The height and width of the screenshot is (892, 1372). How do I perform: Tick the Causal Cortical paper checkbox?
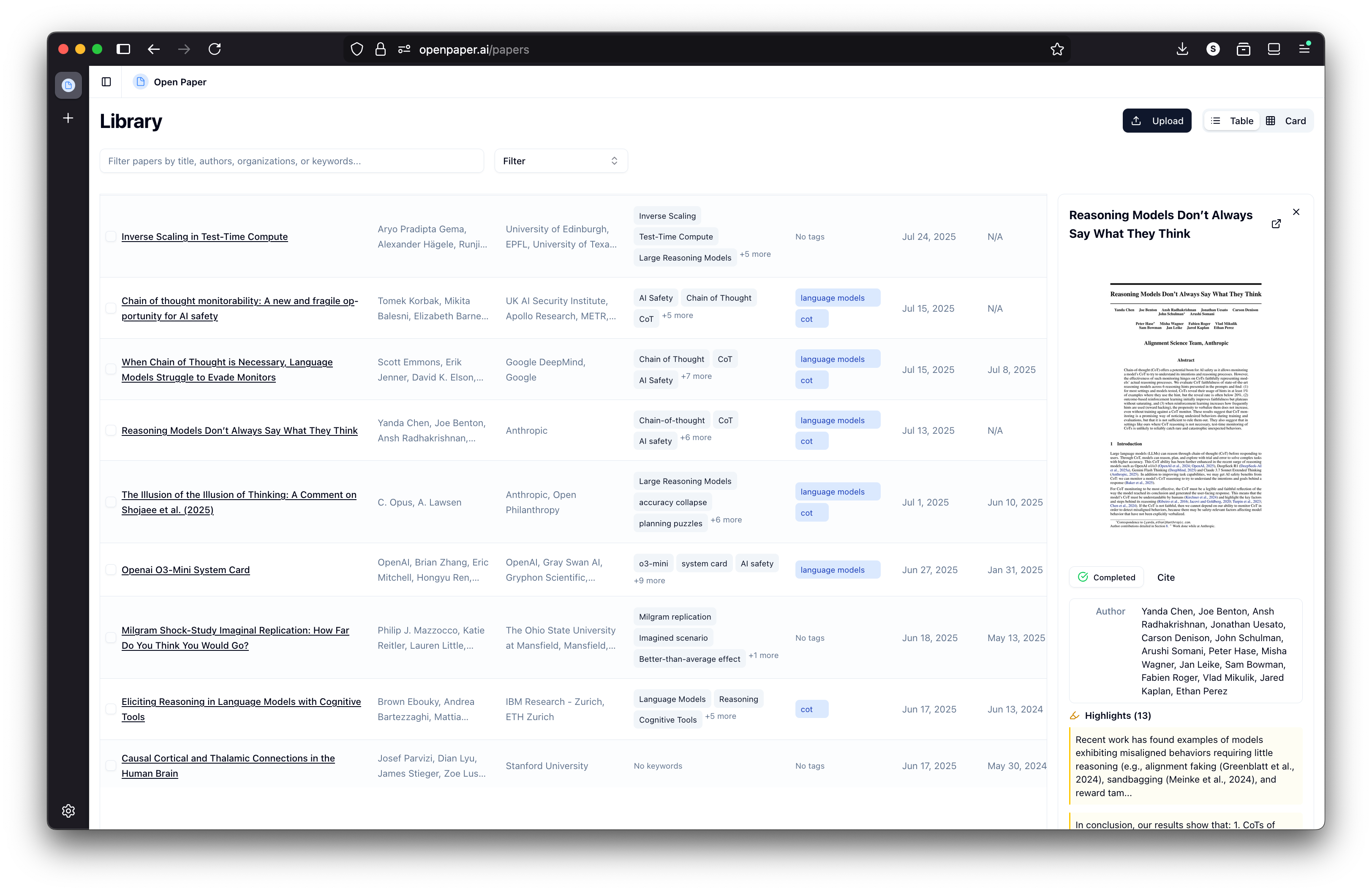click(x=111, y=766)
